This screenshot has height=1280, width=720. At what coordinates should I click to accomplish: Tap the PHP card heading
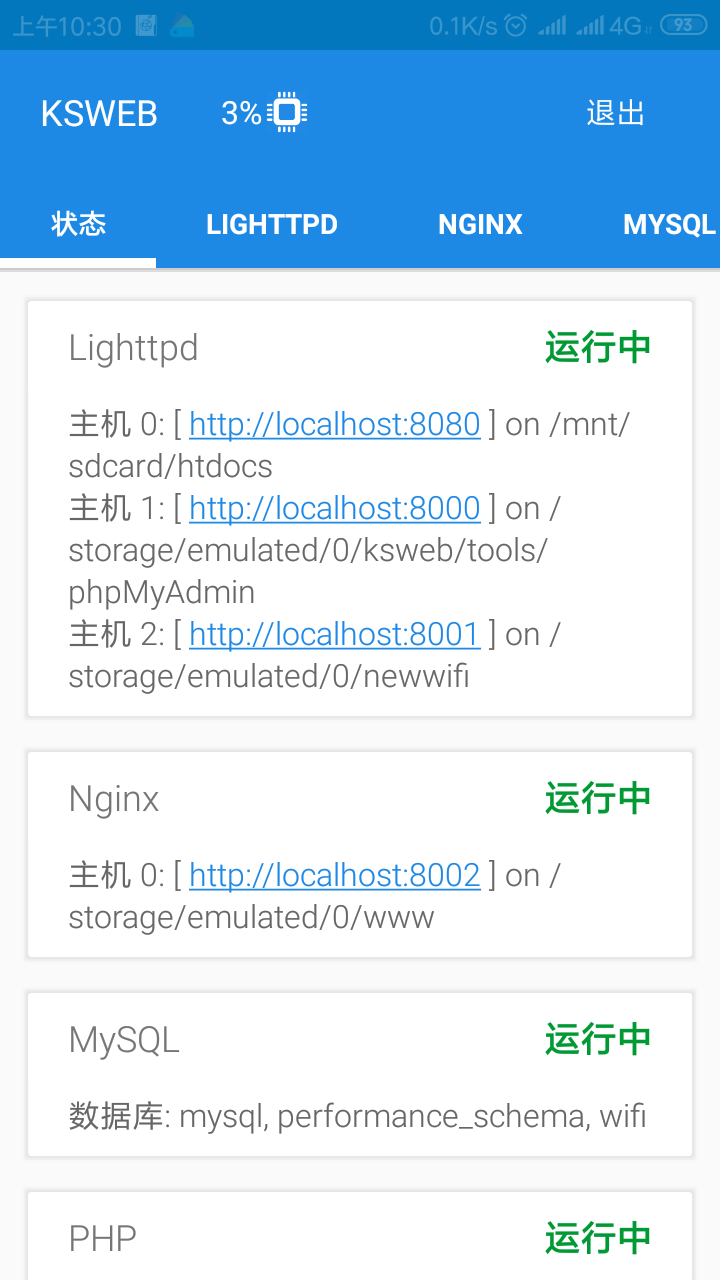pos(102,1239)
